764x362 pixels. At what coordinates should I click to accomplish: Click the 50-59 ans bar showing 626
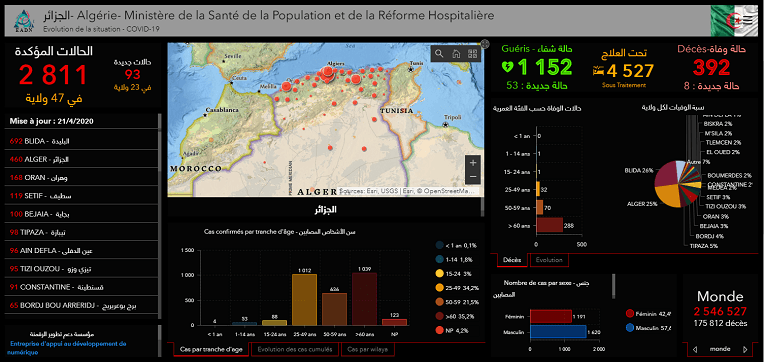pyautogui.click(x=334, y=309)
